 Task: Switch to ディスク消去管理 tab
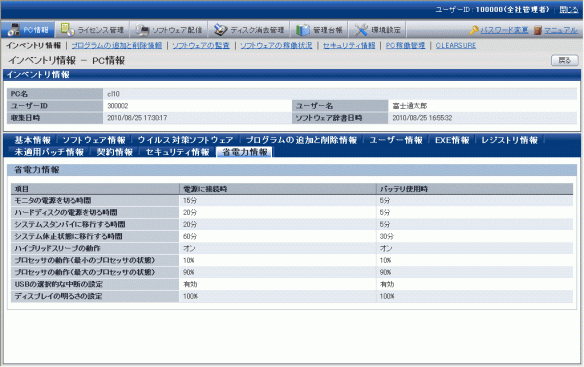249,29
